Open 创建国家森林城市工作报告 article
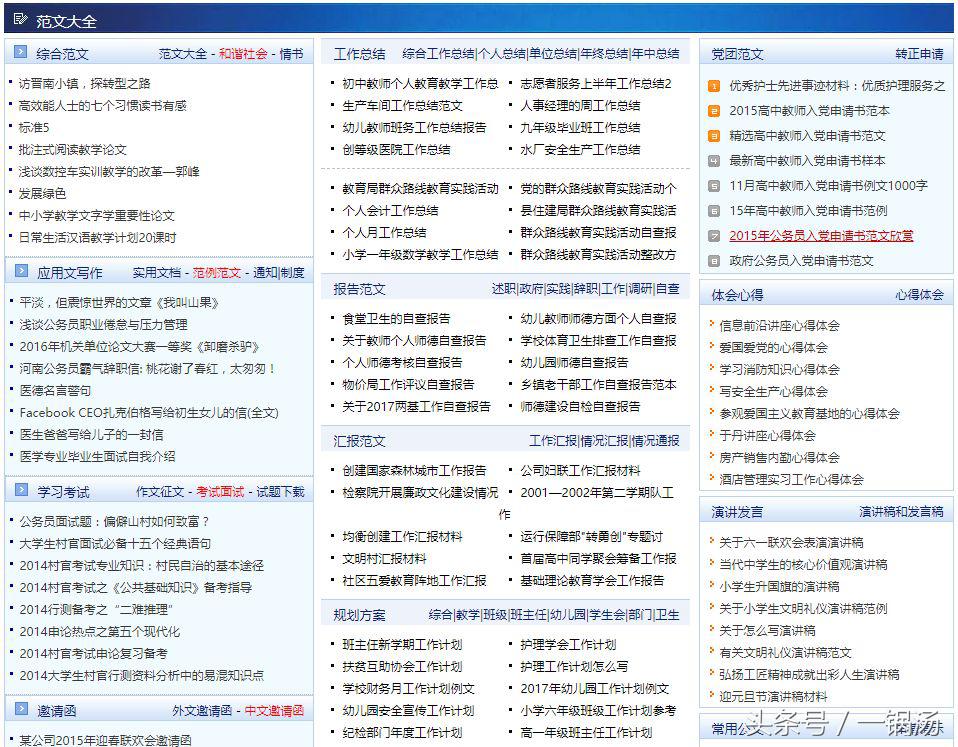Image resolution: width=958 pixels, height=747 pixels. coord(414,470)
